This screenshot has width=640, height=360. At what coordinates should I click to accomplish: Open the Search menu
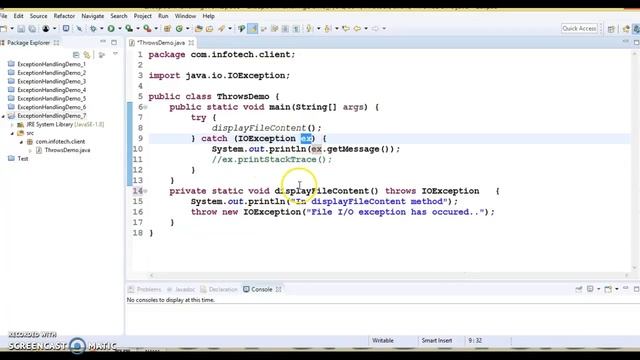[119, 16]
